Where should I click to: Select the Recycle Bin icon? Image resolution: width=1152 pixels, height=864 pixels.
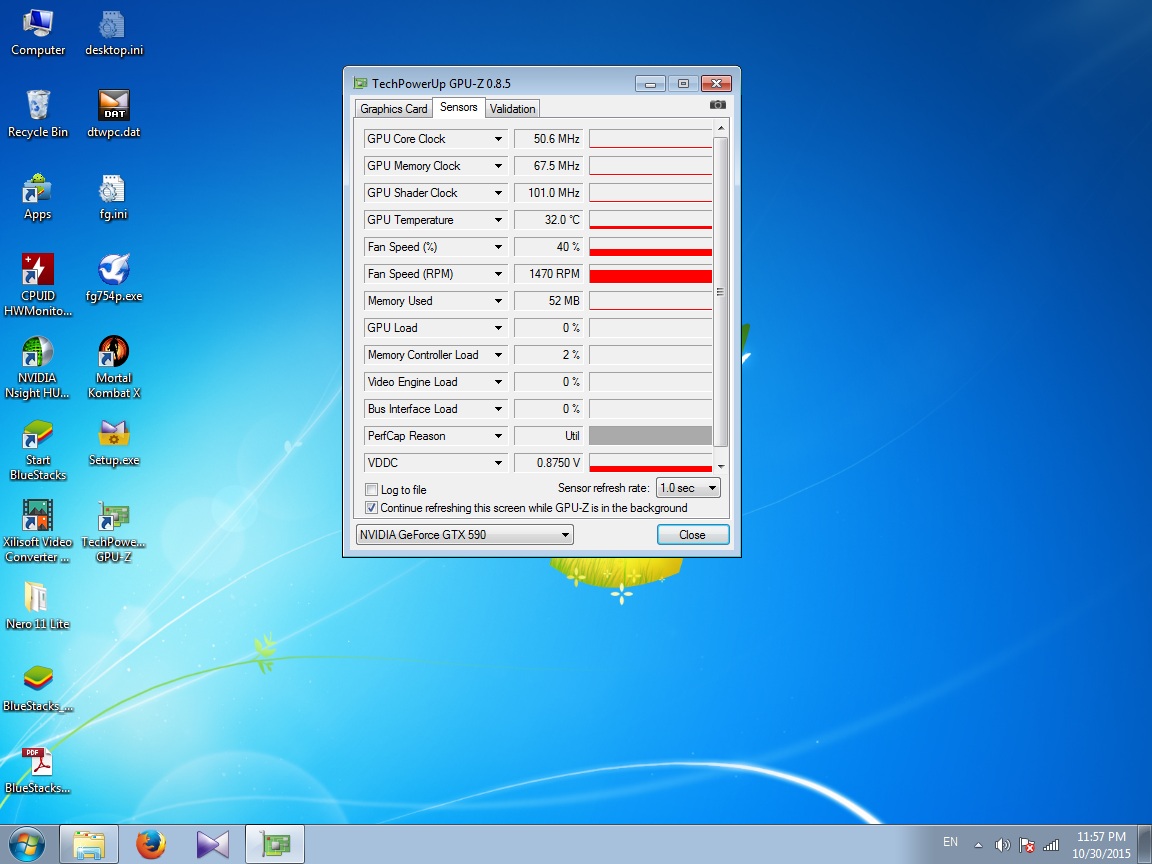click(37, 115)
